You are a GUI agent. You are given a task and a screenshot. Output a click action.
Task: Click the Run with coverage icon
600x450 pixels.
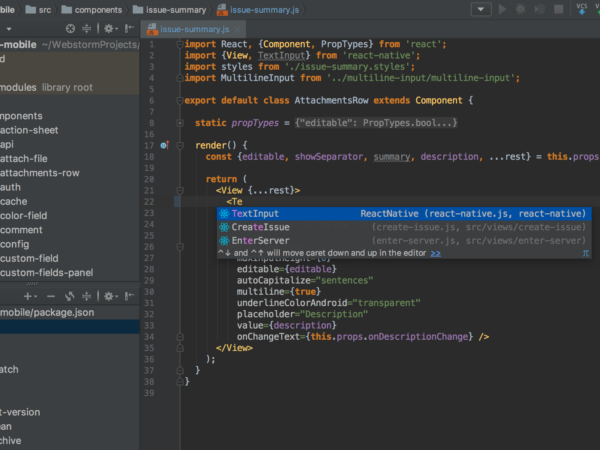[x=540, y=9]
